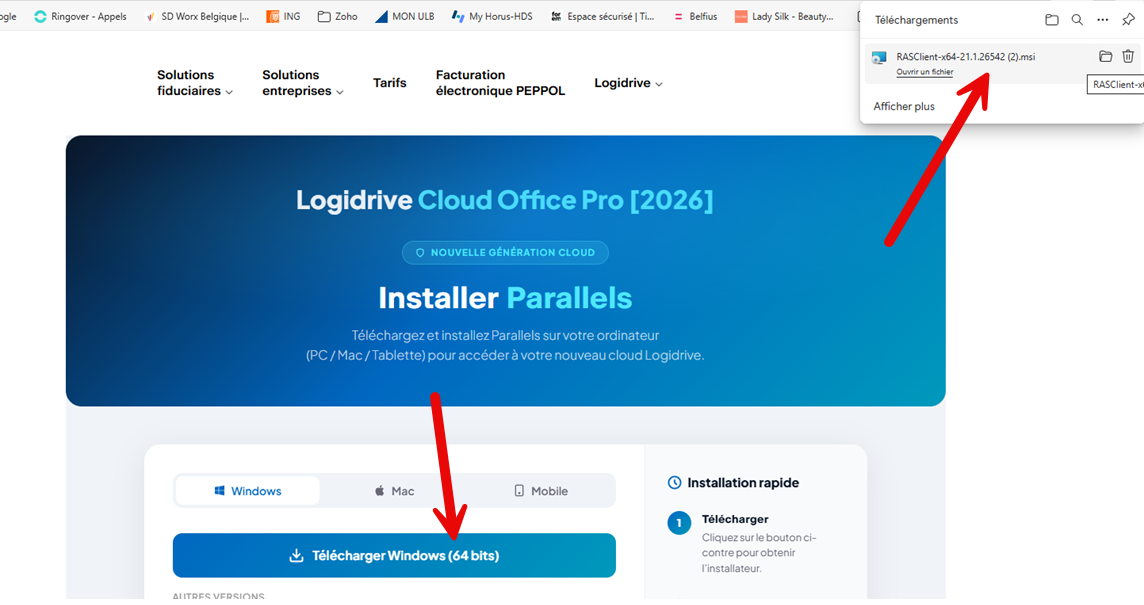Viewport: 1144px width, 605px height.
Task: Click the Installer Parallels heading
Action: point(505,298)
